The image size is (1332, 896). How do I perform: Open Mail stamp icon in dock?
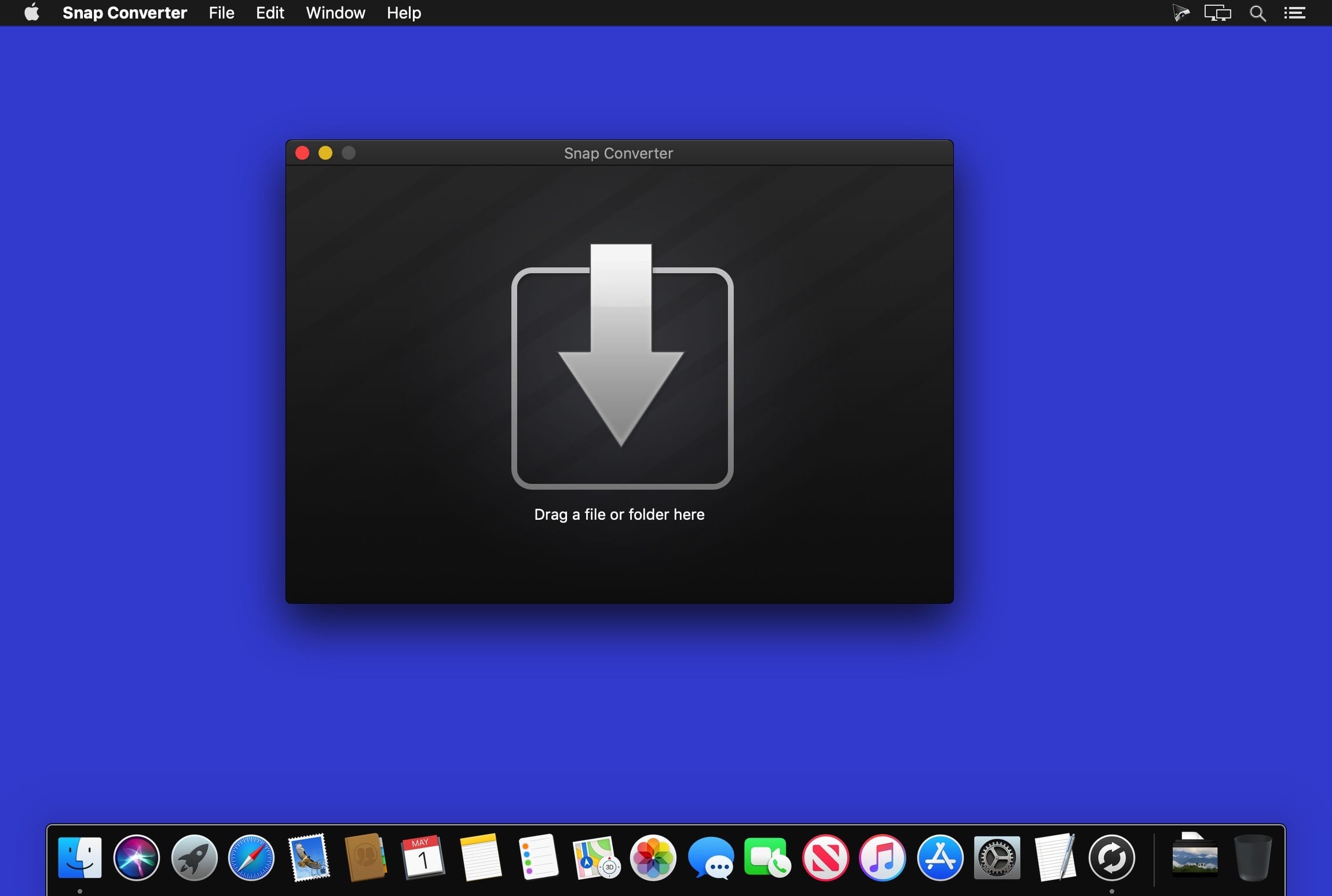coord(309,858)
